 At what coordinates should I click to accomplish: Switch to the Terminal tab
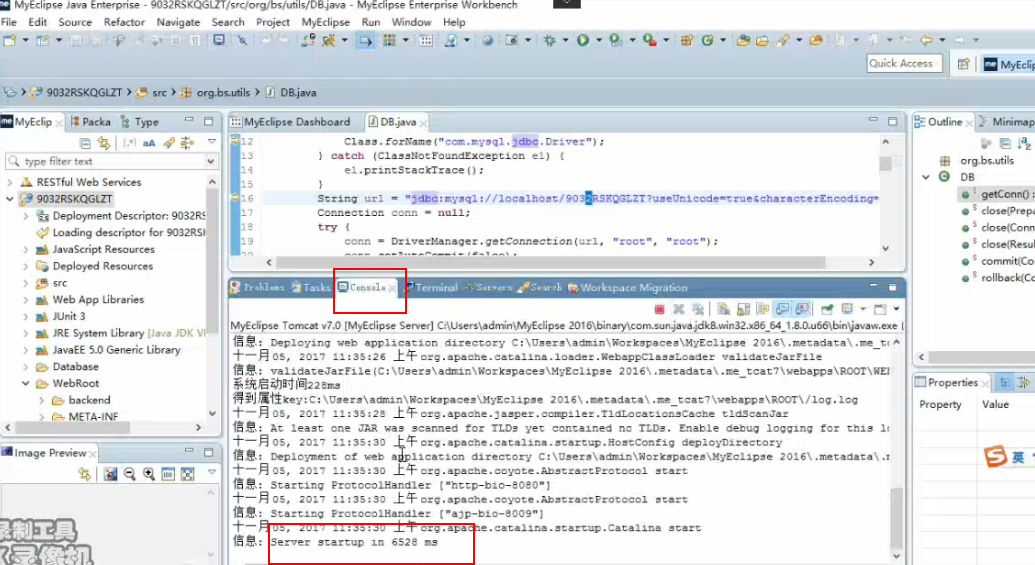coord(430,288)
